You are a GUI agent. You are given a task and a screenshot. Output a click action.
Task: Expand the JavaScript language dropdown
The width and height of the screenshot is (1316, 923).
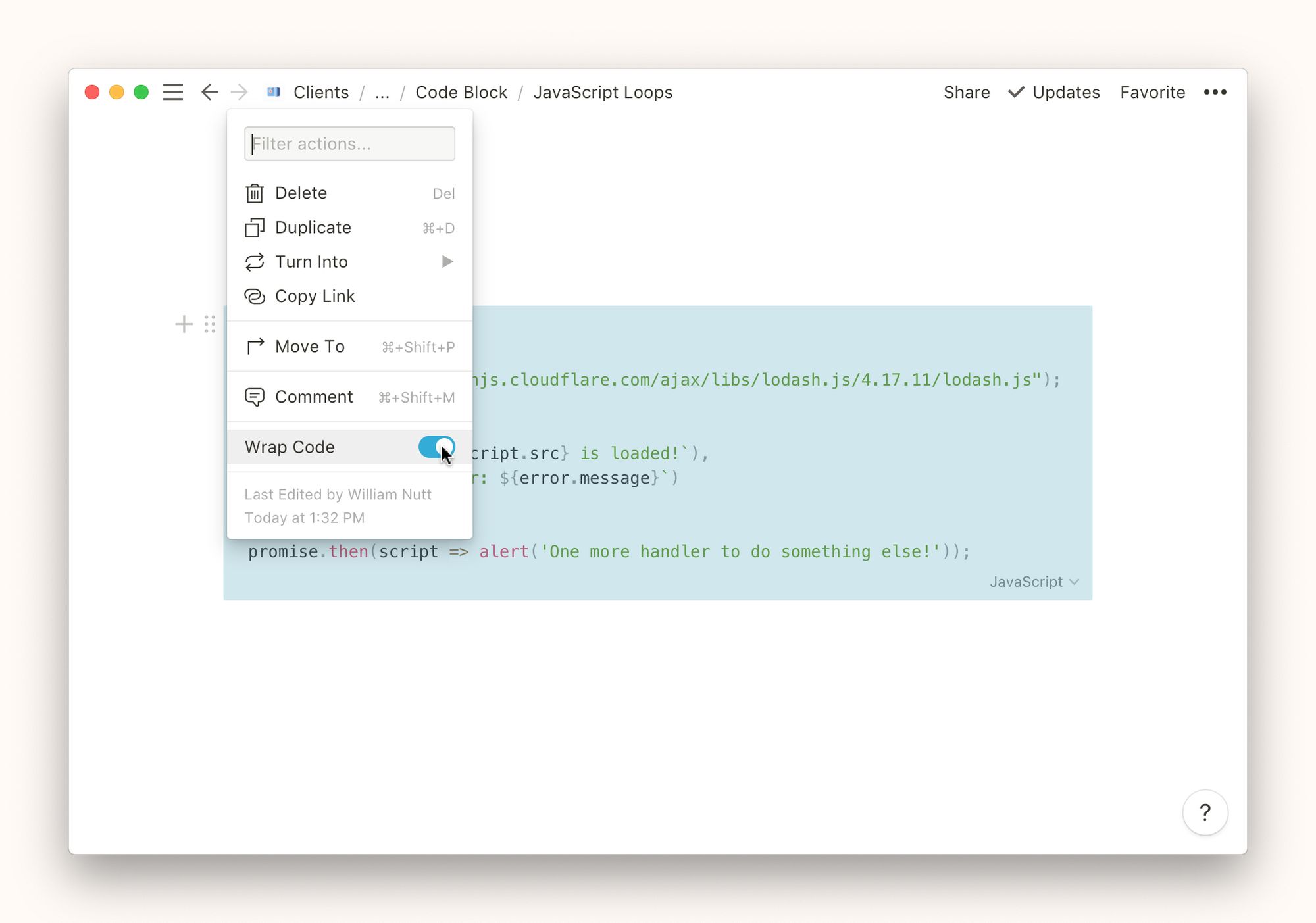coord(1035,582)
